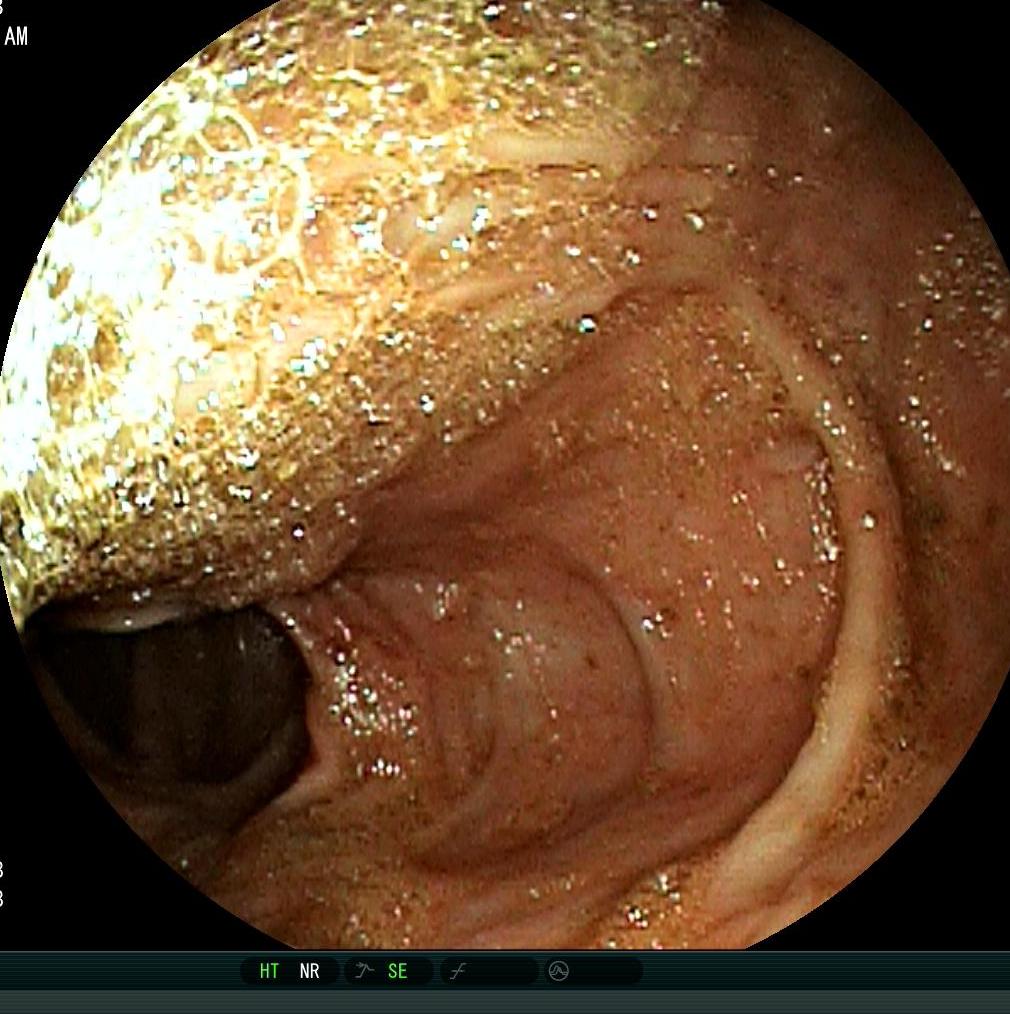This screenshot has height=1014, width=1010.
Task: Click the green HT status indicator
Action: click(269, 971)
